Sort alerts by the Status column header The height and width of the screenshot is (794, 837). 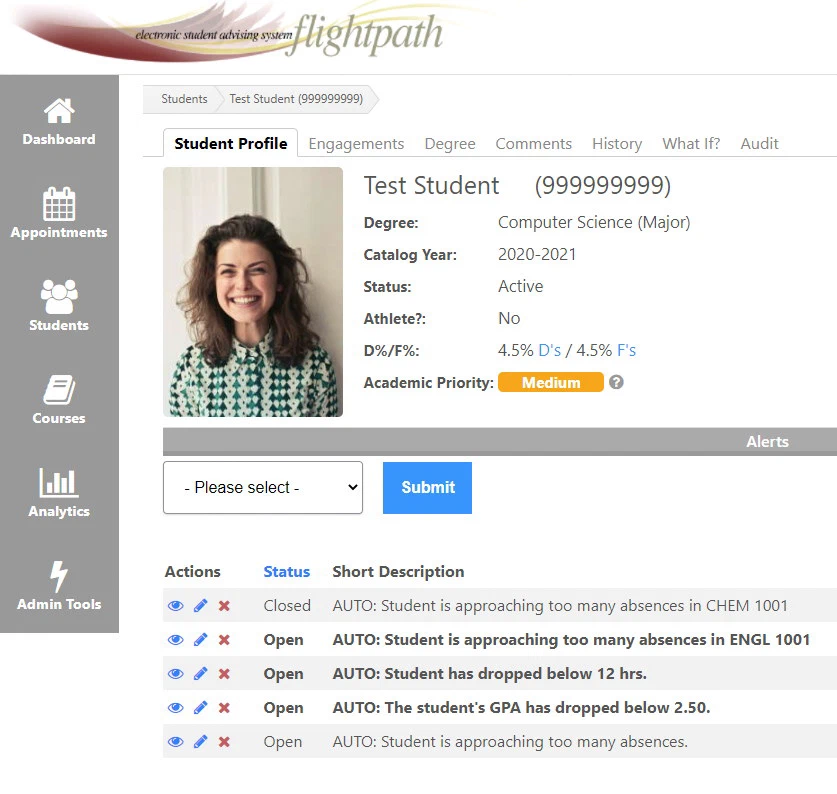click(x=287, y=571)
